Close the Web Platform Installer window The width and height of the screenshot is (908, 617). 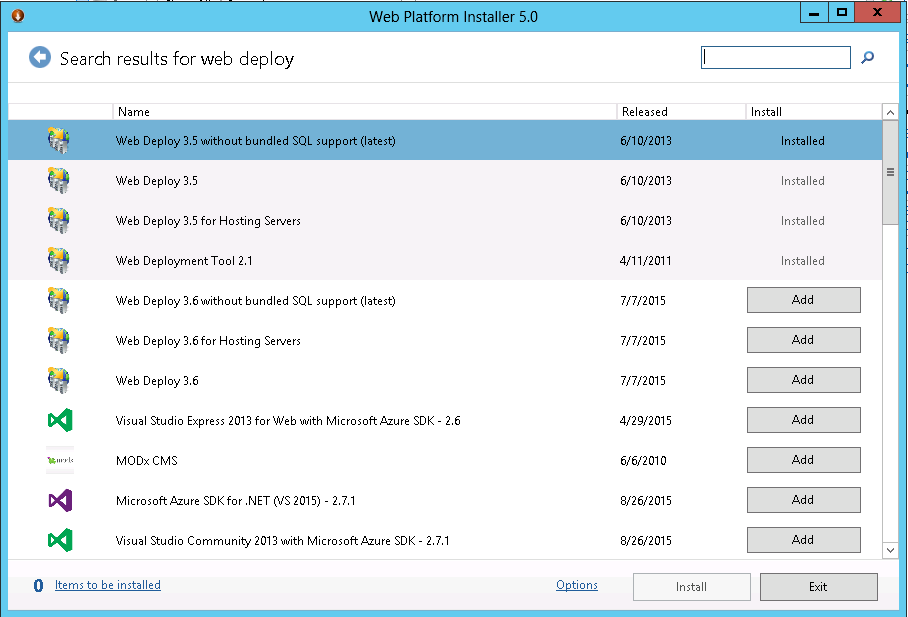point(877,13)
